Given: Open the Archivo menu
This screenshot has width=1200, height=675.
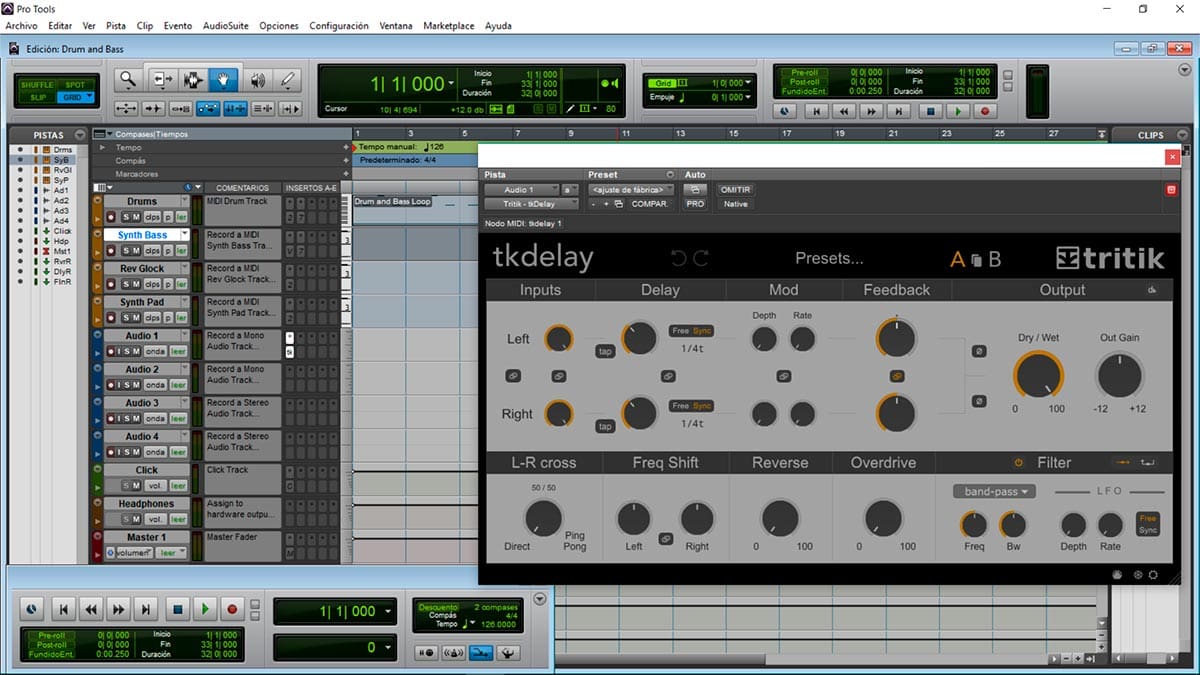Looking at the screenshot, I should tap(22, 26).
